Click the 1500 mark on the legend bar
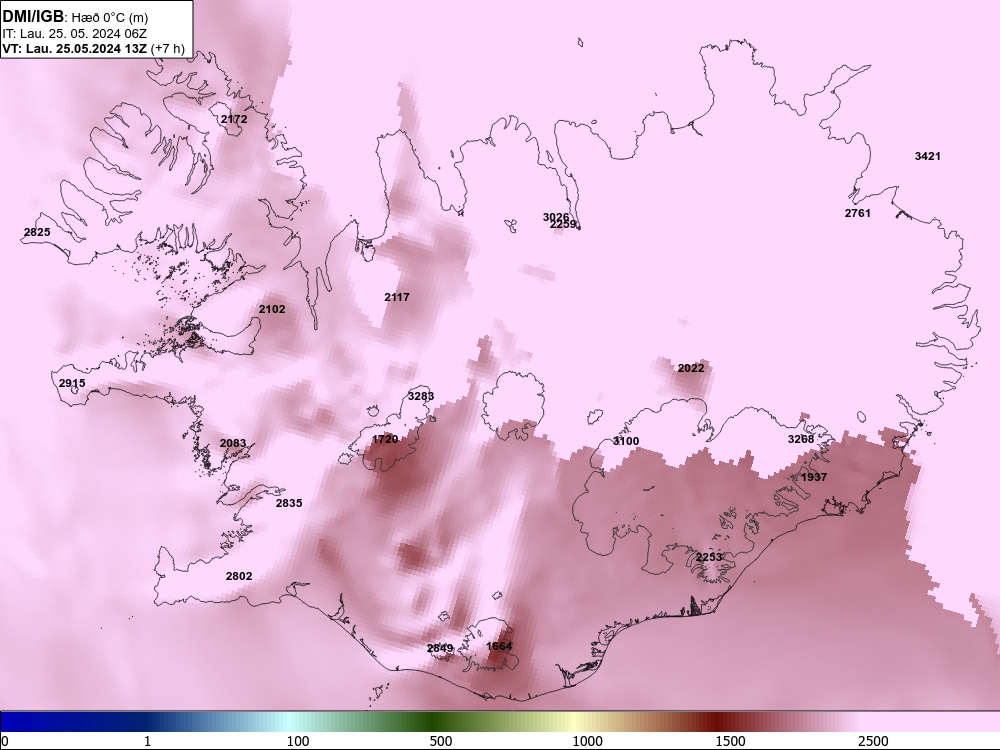1000x750 pixels. [x=730, y=741]
